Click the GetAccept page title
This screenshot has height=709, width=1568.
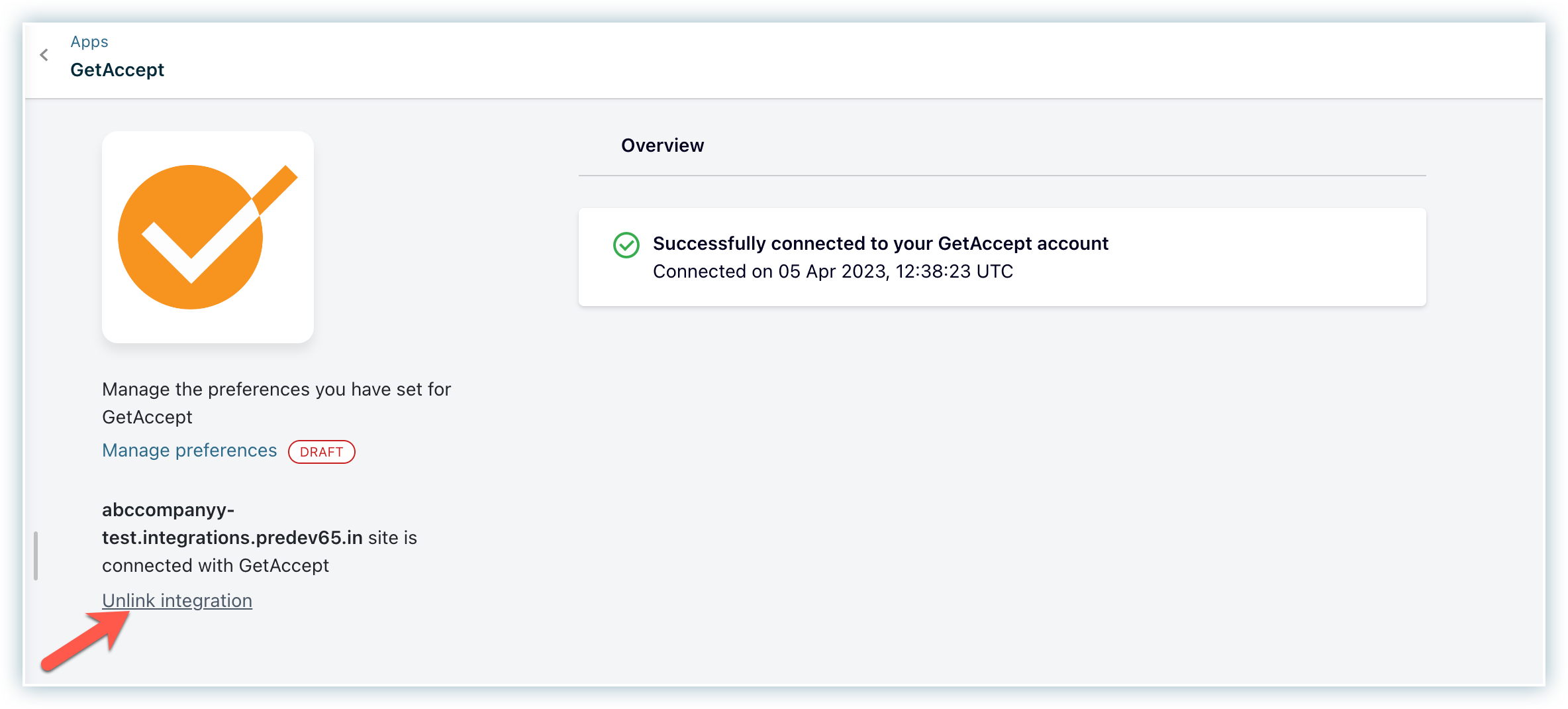point(117,70)
